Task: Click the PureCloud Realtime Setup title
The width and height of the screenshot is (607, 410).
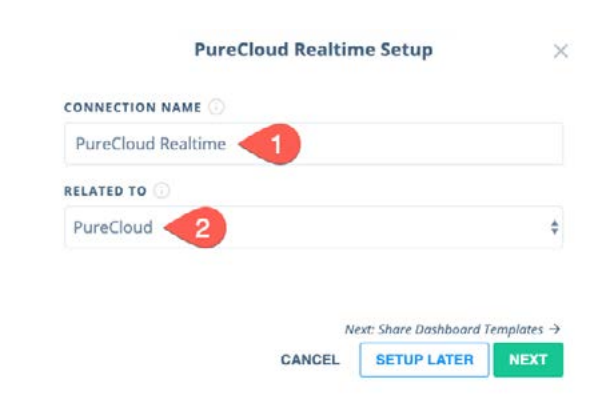Action: coord(313,50)
